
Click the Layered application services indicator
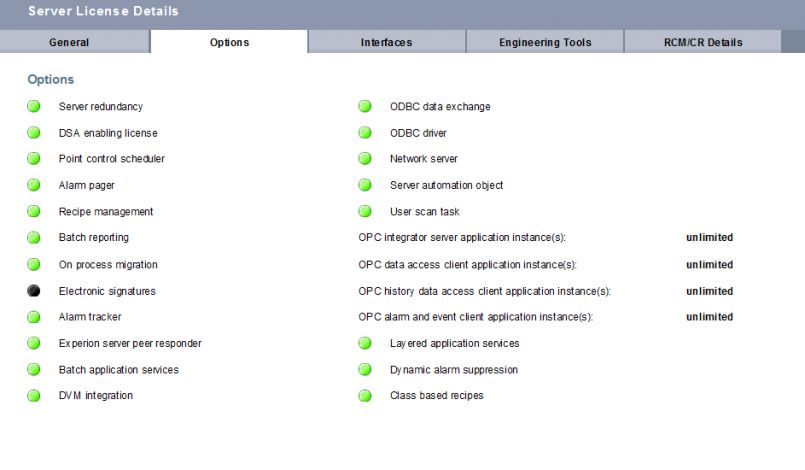point(365,343)
